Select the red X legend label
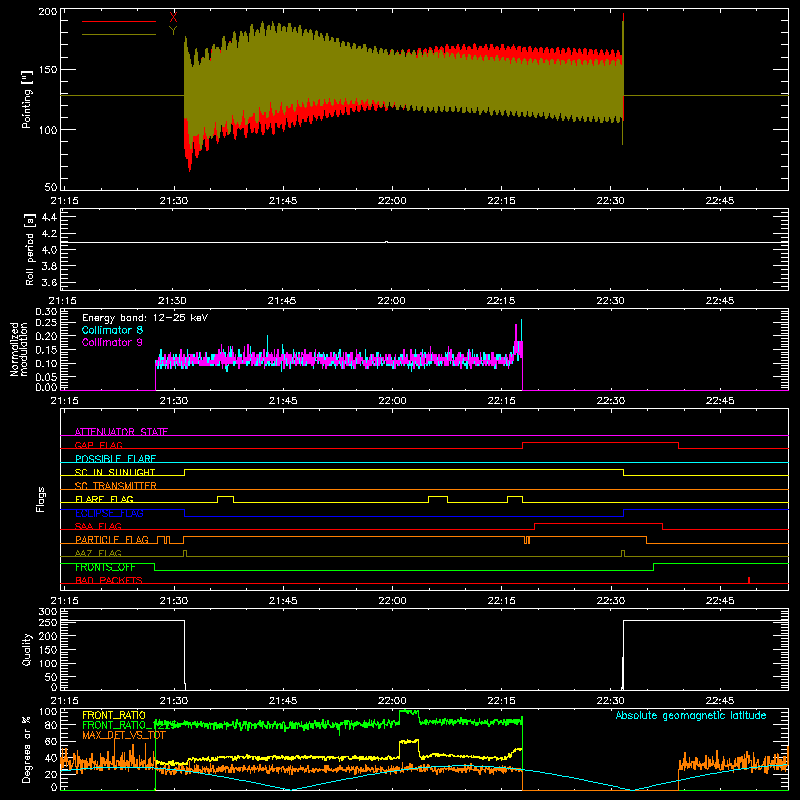The height and width of the screenshot is (800, 800). tap(173, 18)
